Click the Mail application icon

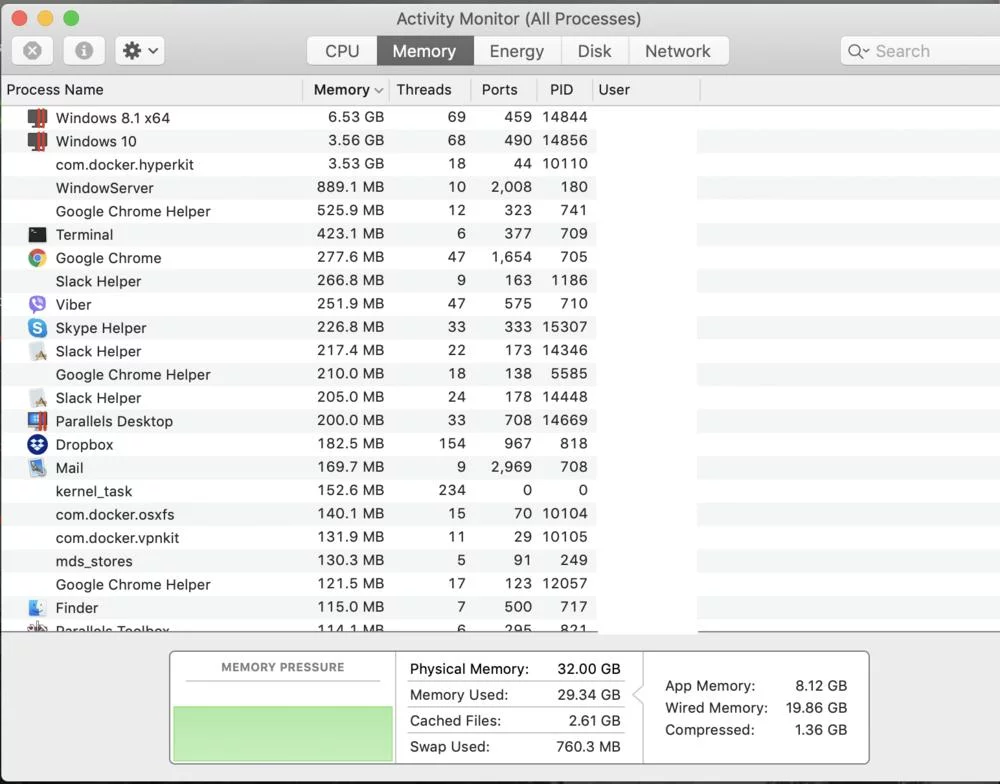pyautogui.click(x=37, y=467)
